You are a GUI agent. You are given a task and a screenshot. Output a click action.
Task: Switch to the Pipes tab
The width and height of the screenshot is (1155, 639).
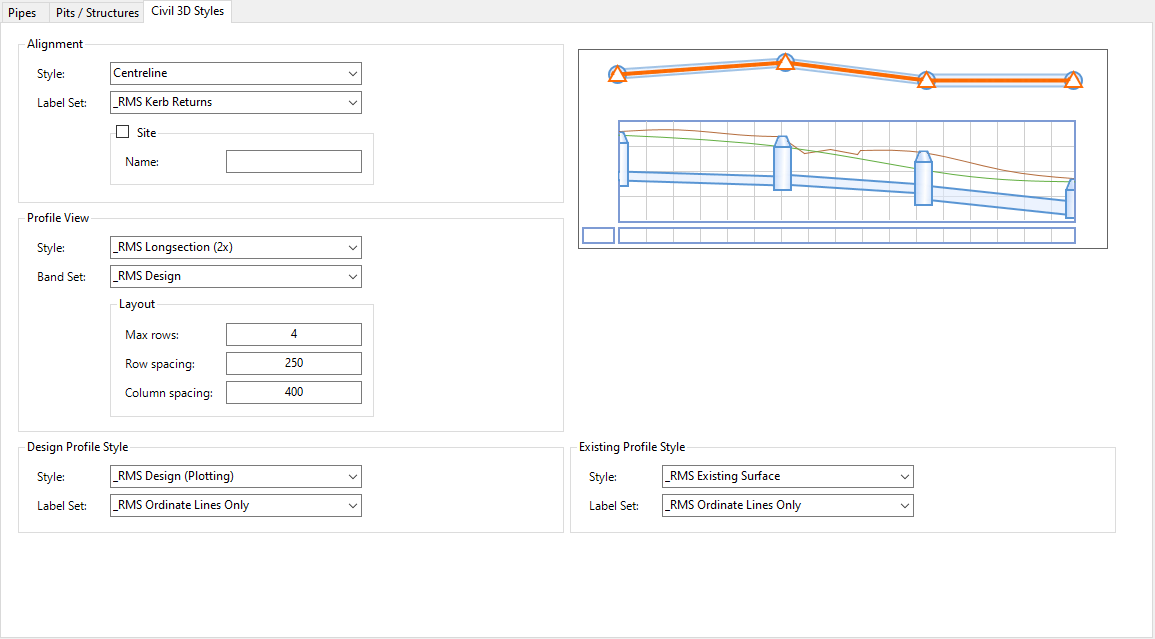coord(22,13)
